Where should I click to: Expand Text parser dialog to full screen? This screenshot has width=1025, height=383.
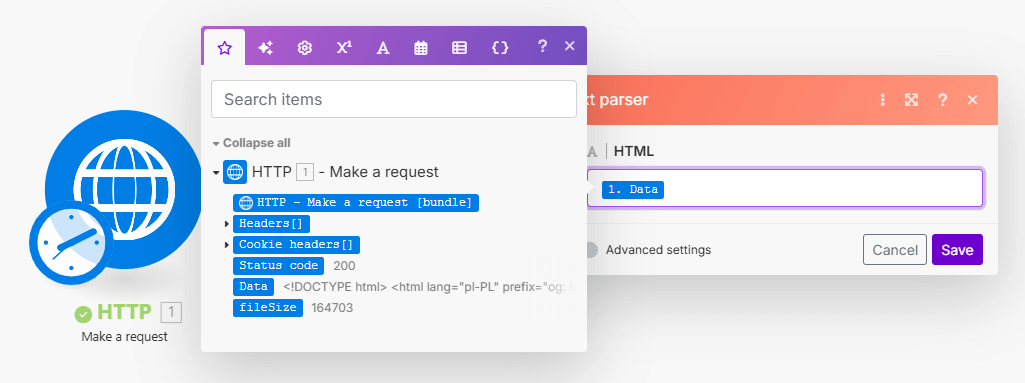click(x=911, y=100)
